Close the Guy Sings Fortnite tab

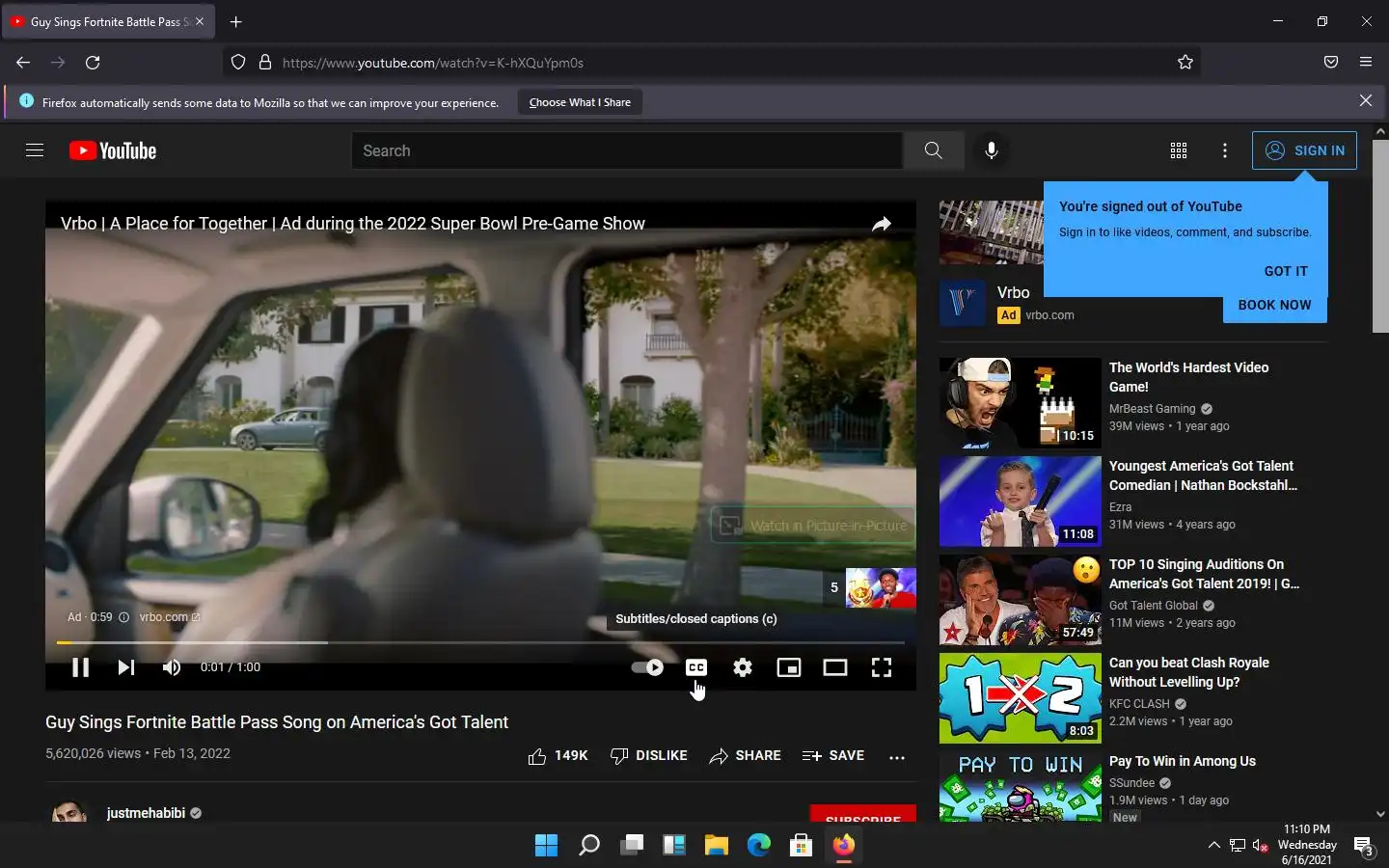pyautogui.click(x=200, y=21)
